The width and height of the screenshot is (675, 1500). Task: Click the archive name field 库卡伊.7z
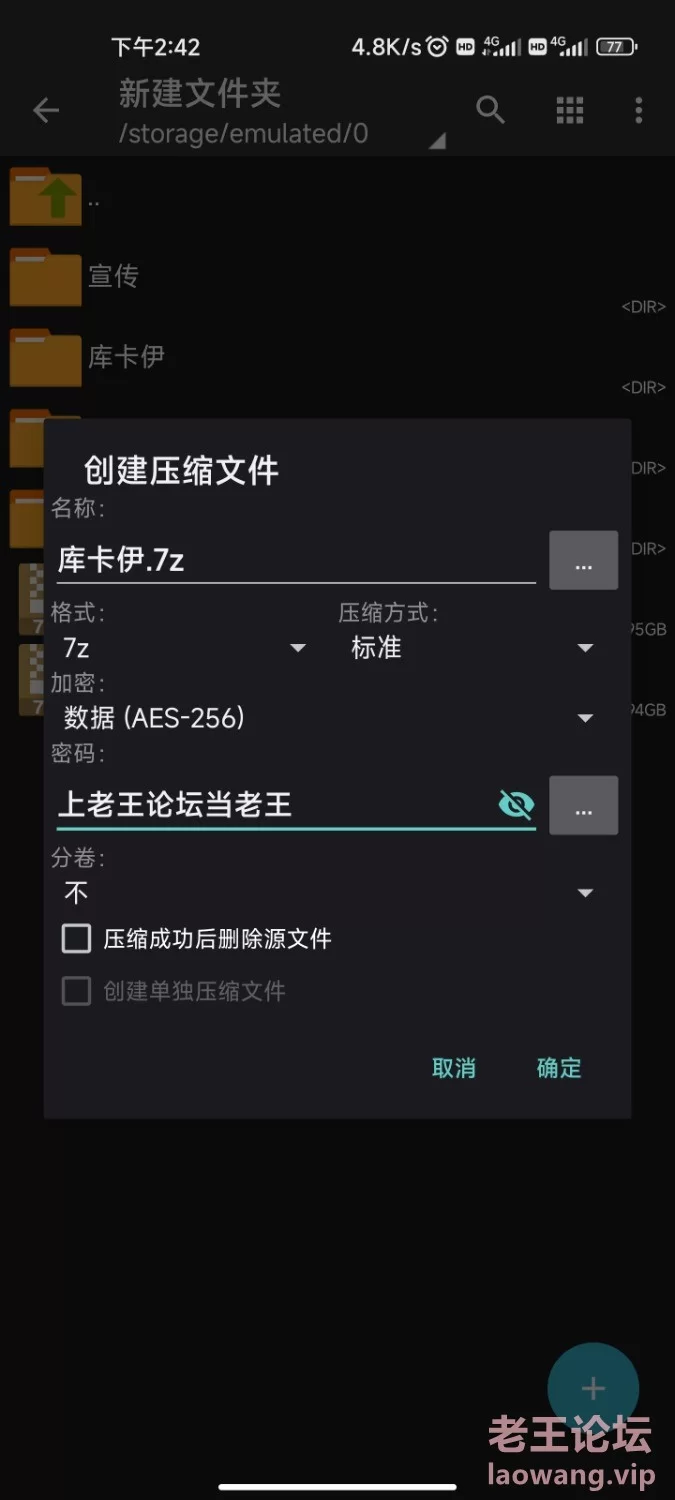(x=296, y=560)
